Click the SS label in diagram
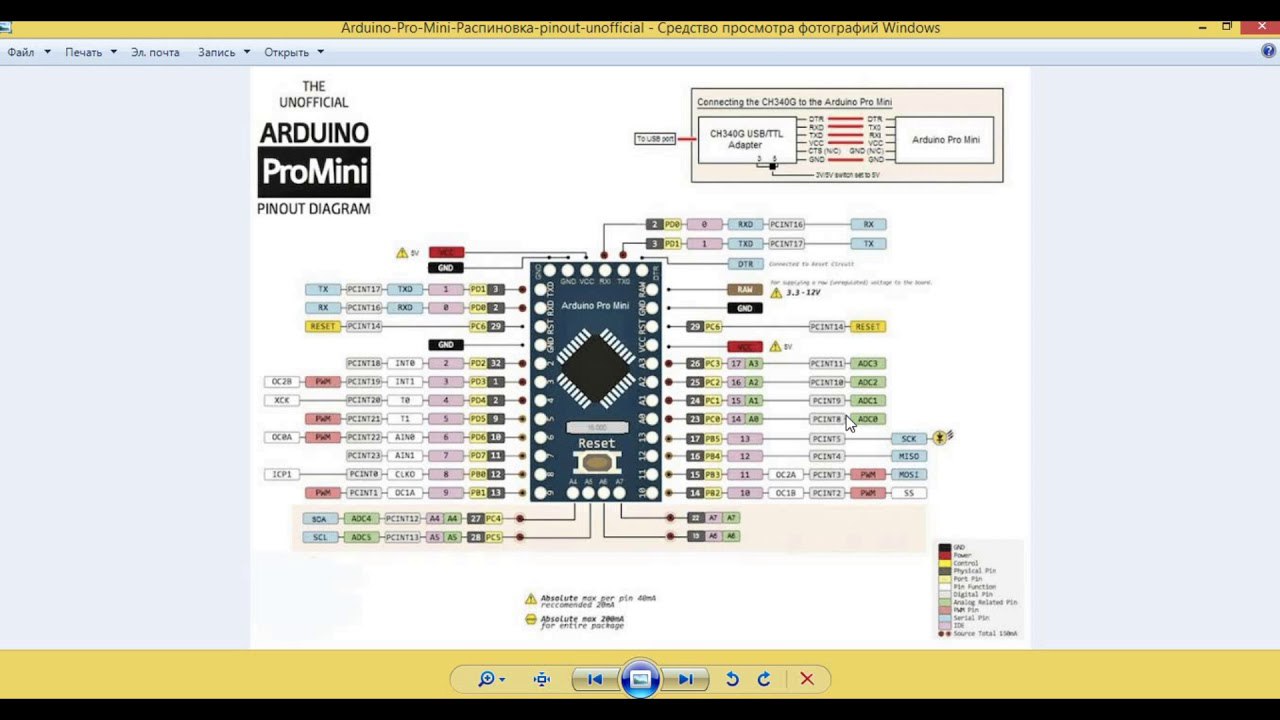 [909, 493]
